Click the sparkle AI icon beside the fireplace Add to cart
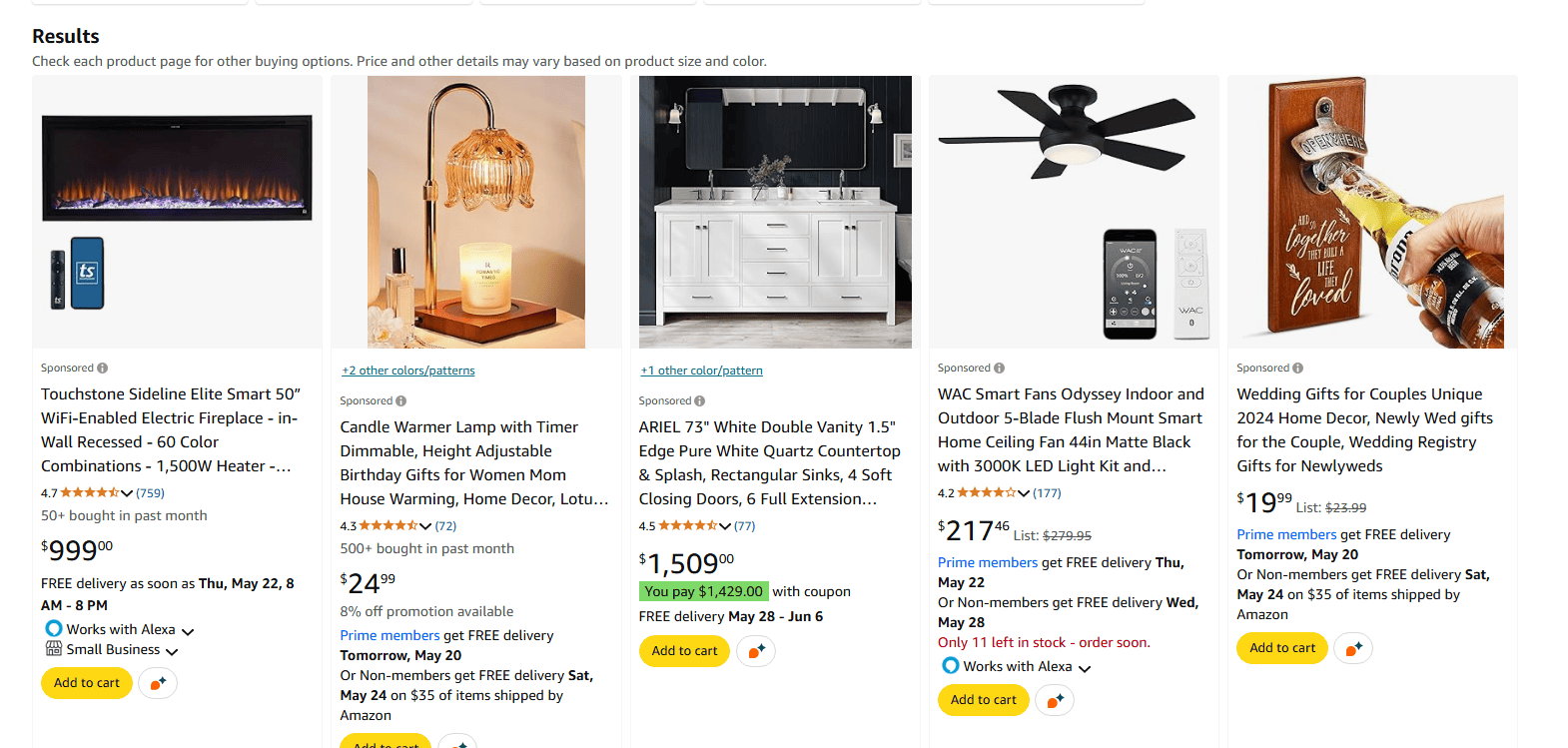 pyautogui.click(x=158, y=683)
